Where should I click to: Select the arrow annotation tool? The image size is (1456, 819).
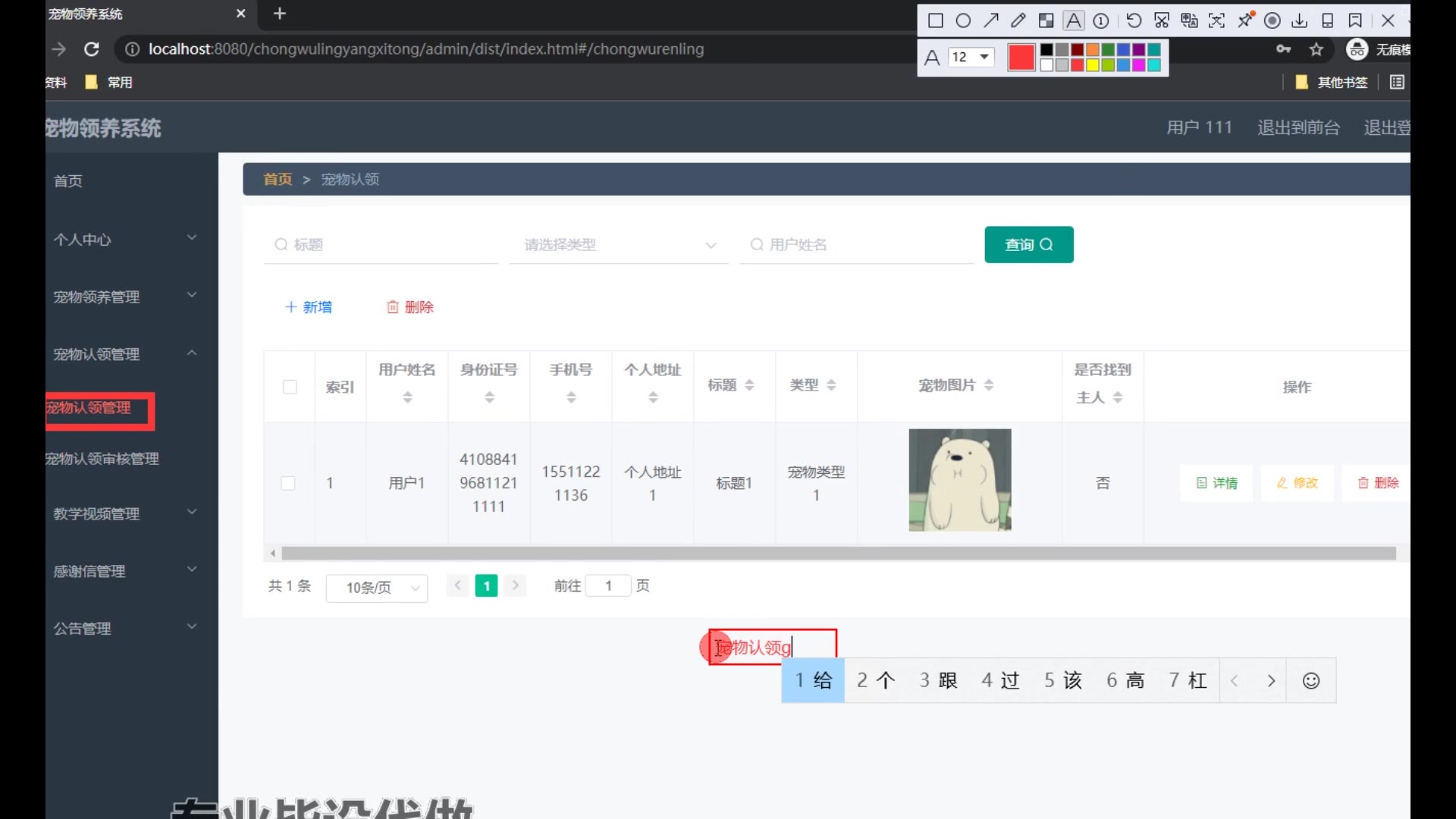click(991, 20)
